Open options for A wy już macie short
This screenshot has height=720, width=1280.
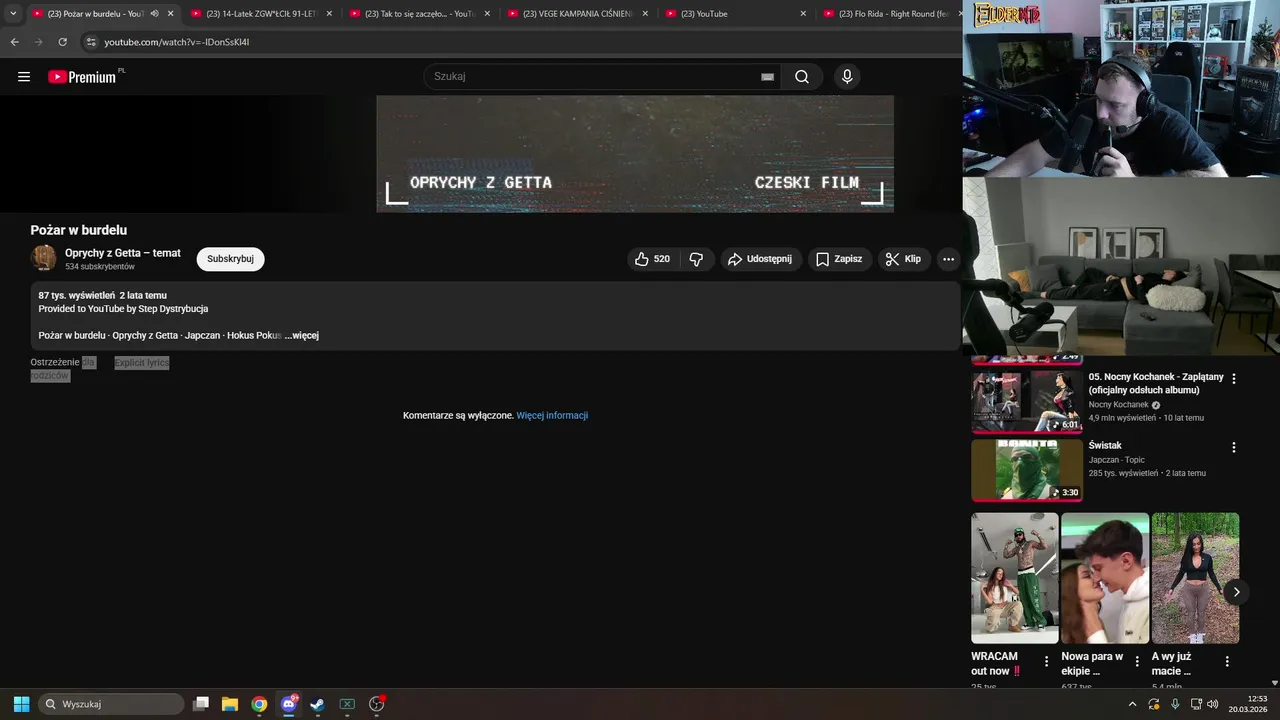1227,662
